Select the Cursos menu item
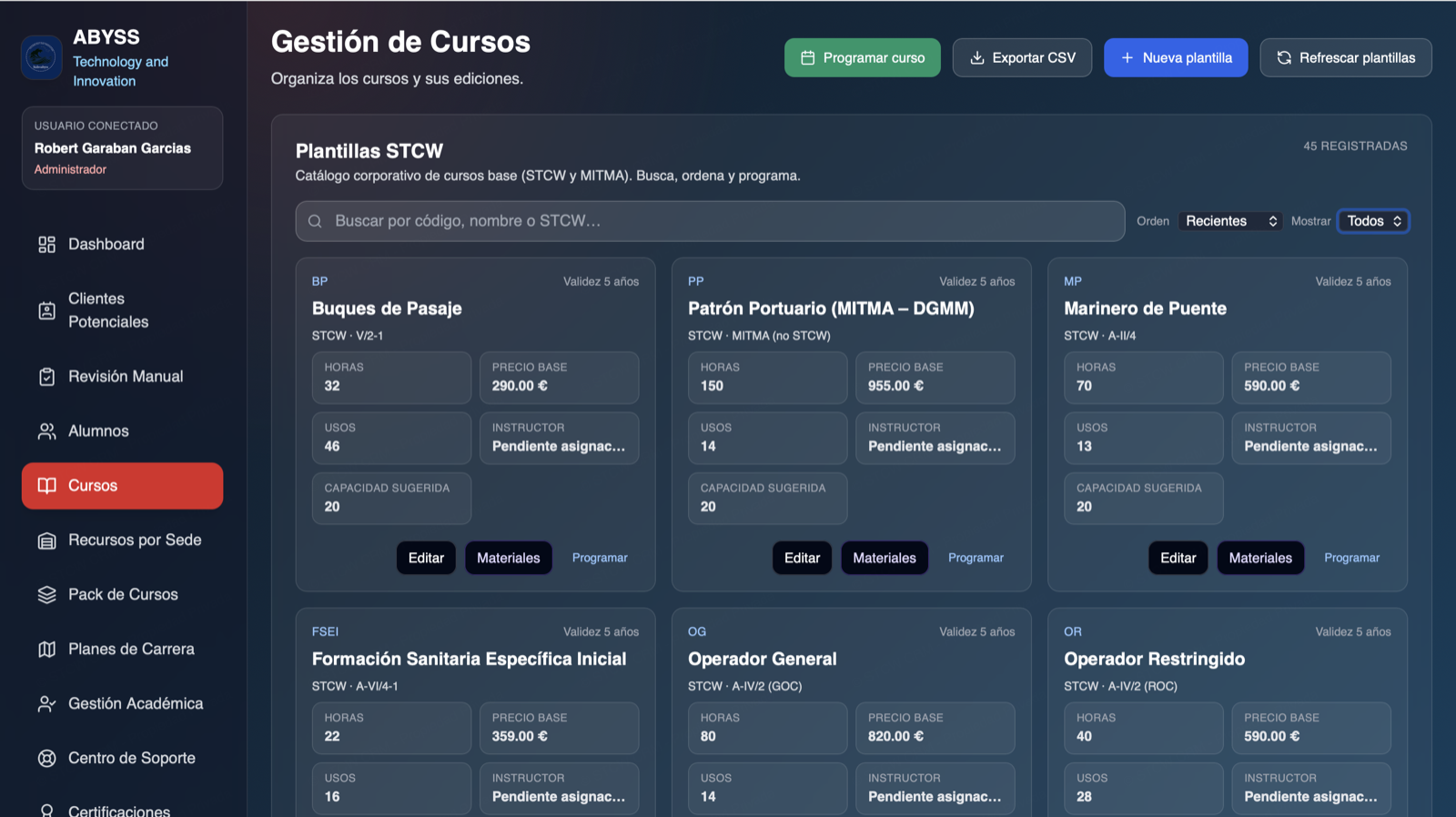This screenshot has width=1456, height=817. click(x=122, y=486)
